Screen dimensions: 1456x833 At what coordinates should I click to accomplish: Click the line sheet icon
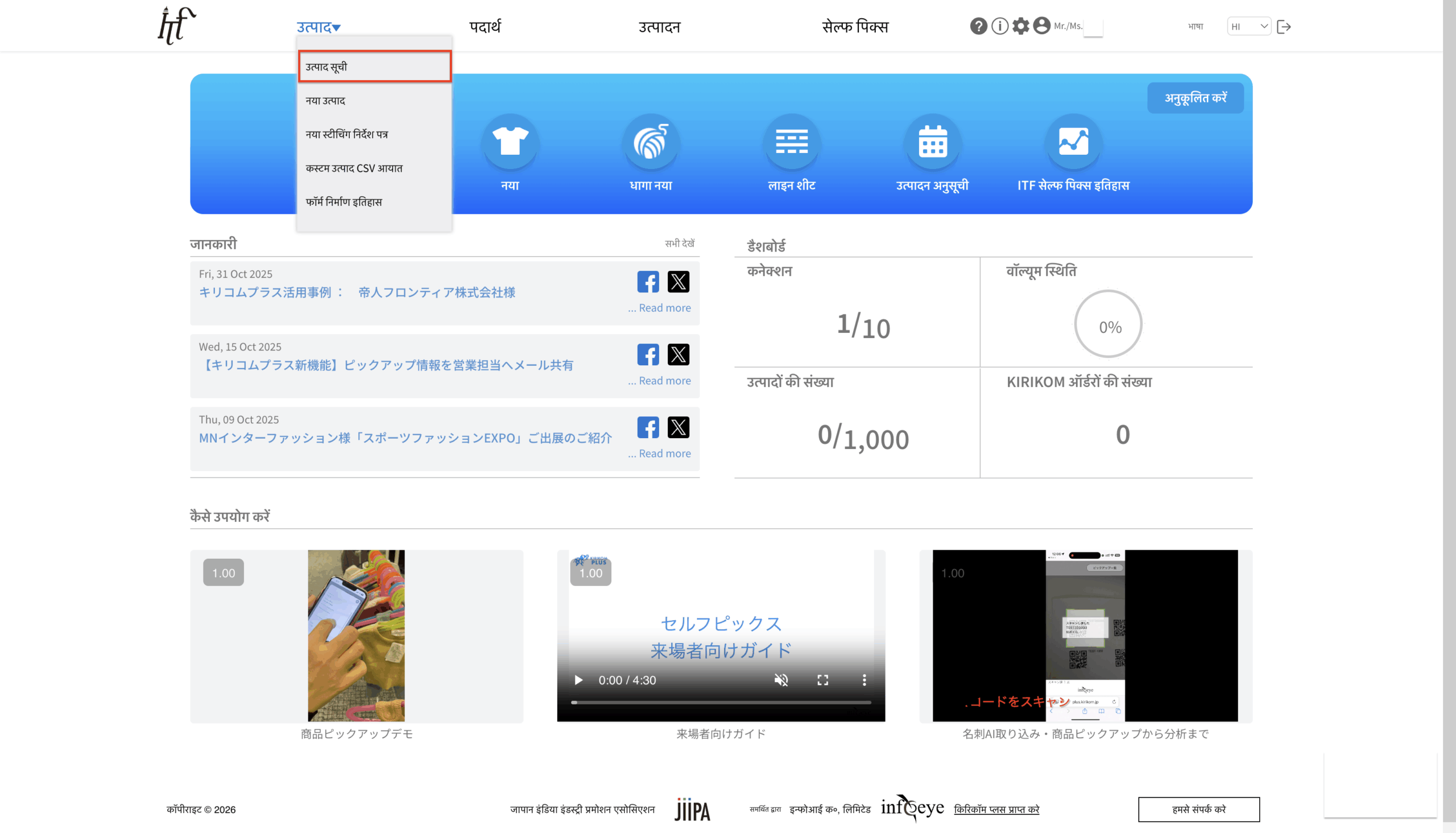click(792, 142)
